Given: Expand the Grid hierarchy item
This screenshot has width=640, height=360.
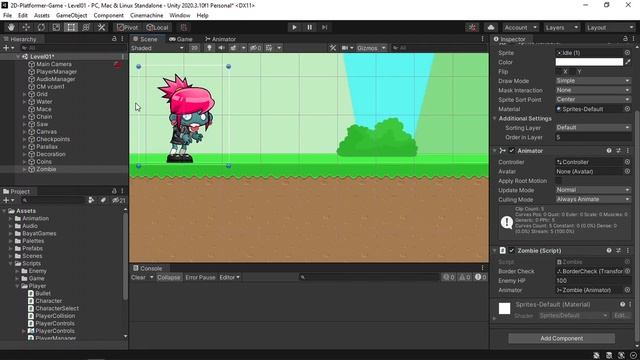Looking at the screenshot, I should tap(24, 94).
